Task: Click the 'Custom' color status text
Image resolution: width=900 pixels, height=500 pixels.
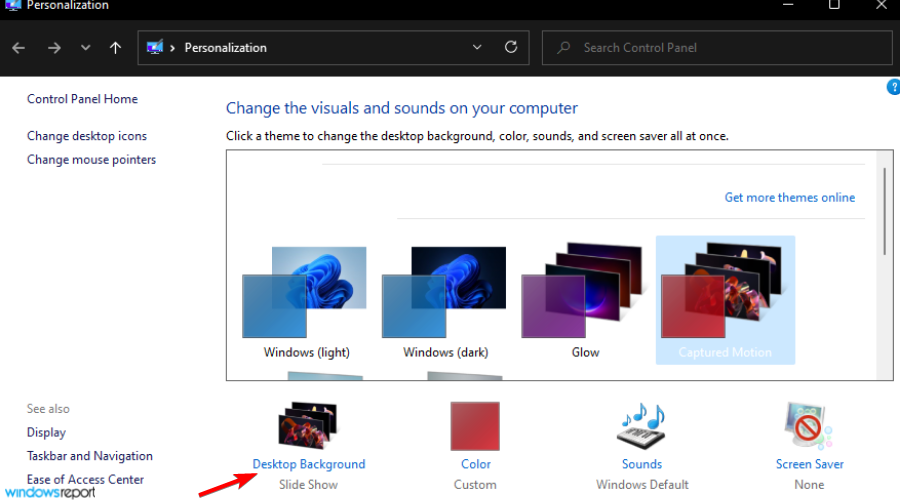Action: [x=475, y=485]
